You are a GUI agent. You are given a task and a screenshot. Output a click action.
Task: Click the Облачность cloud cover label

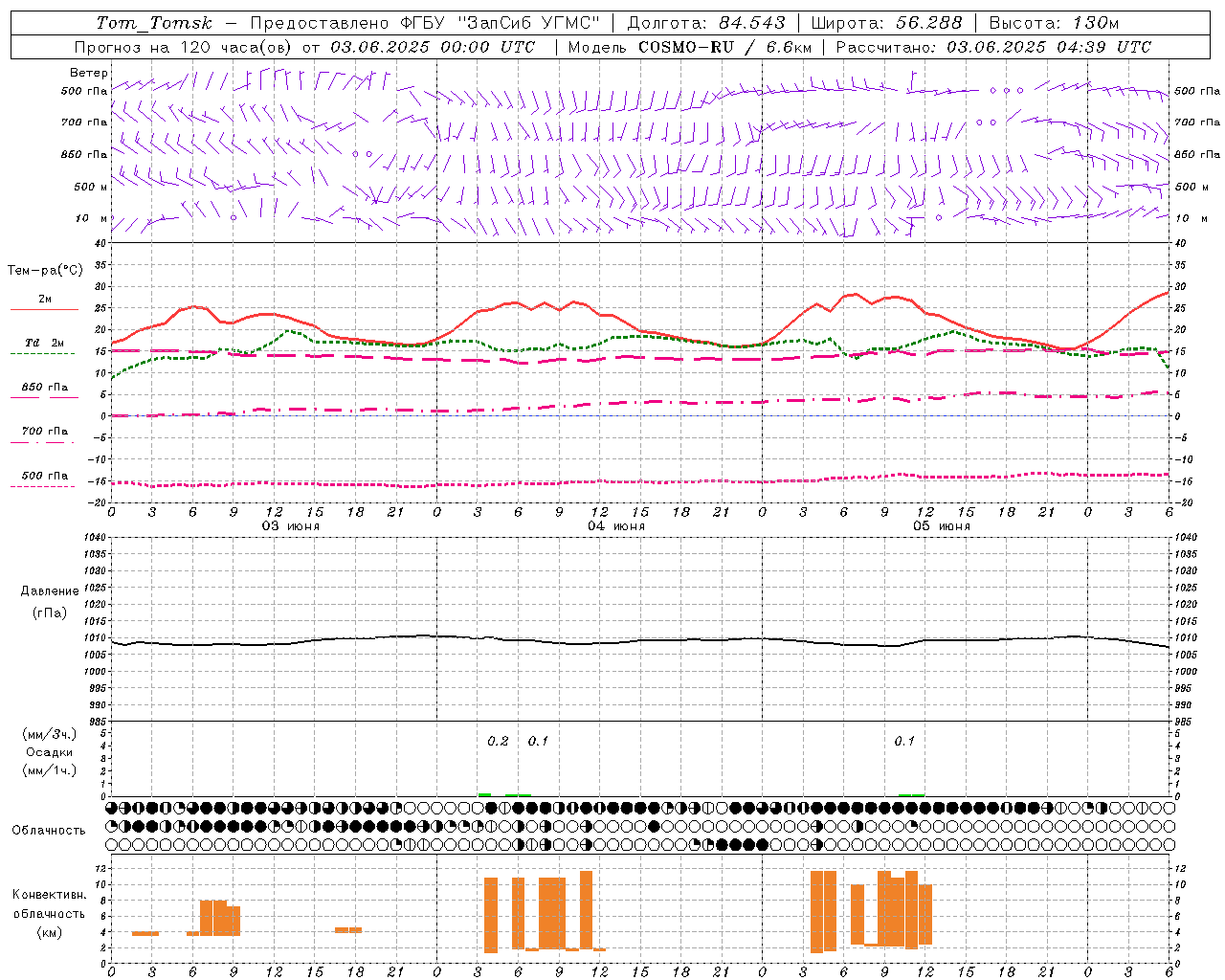click(49, 831)
